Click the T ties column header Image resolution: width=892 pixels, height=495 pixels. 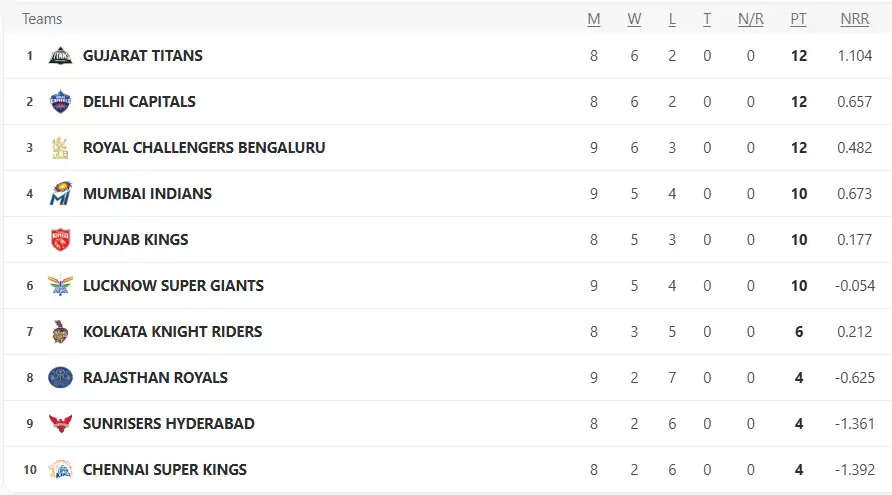click(x=707, y=19)
